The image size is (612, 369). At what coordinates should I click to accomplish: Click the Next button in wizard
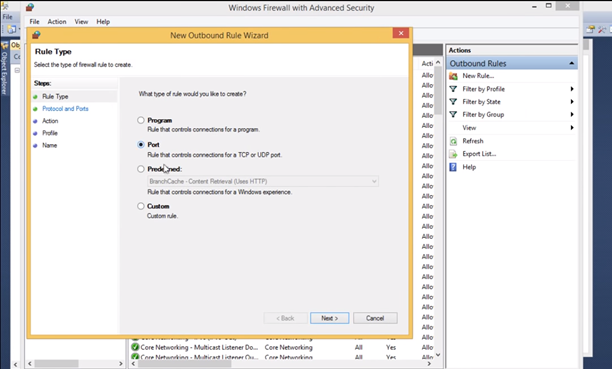(329, 318)
